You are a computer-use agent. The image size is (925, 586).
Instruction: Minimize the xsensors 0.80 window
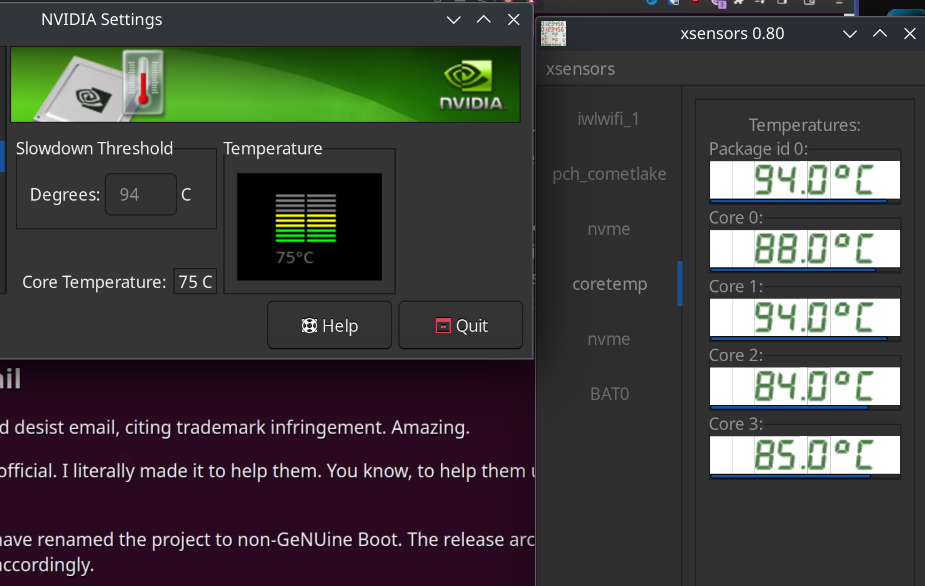tap(850, 34)
